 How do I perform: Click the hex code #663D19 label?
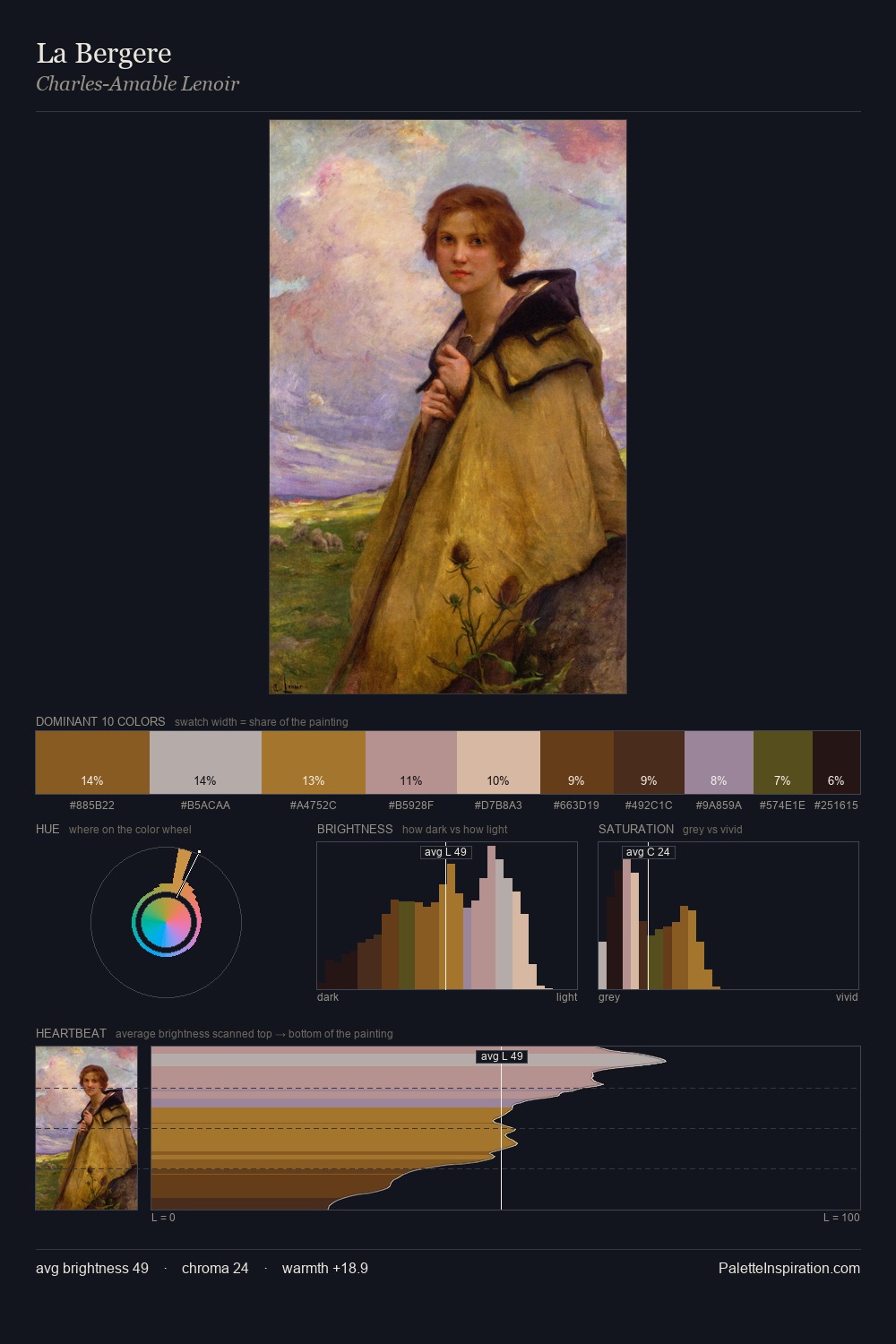(577, 806)
